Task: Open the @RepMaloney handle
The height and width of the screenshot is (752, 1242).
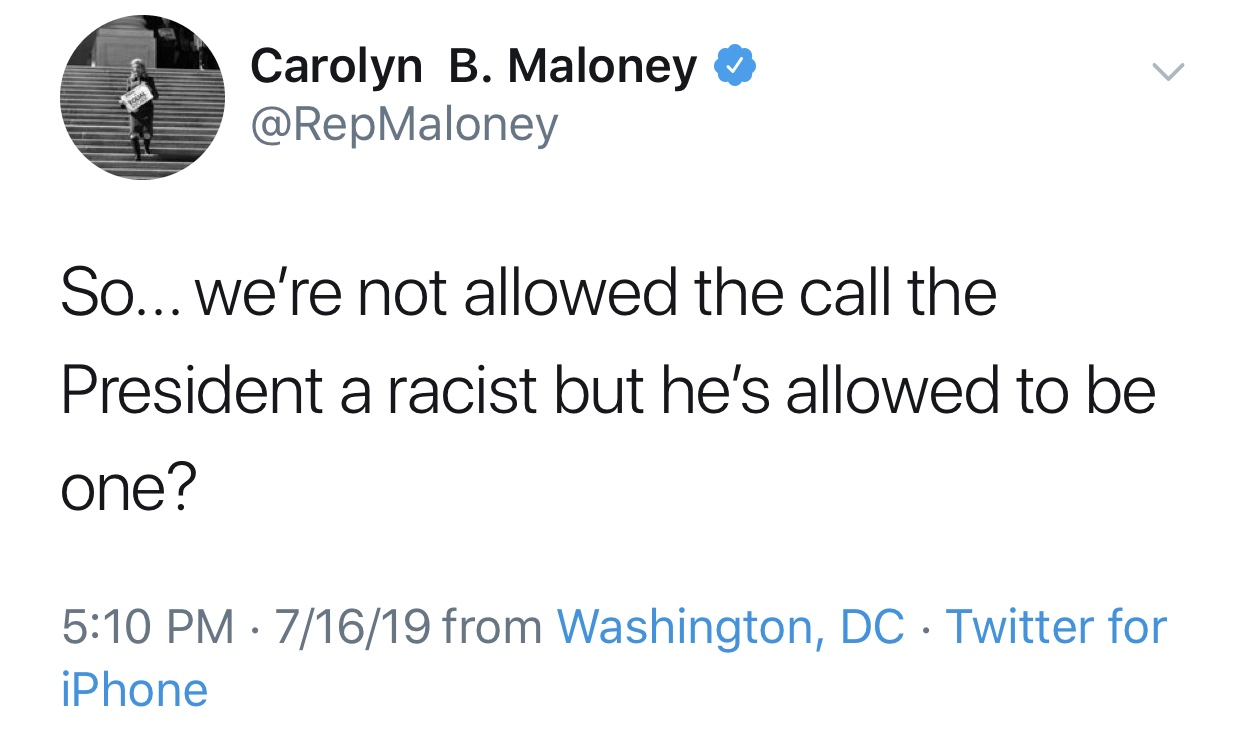Action: [x=404, y=126]
